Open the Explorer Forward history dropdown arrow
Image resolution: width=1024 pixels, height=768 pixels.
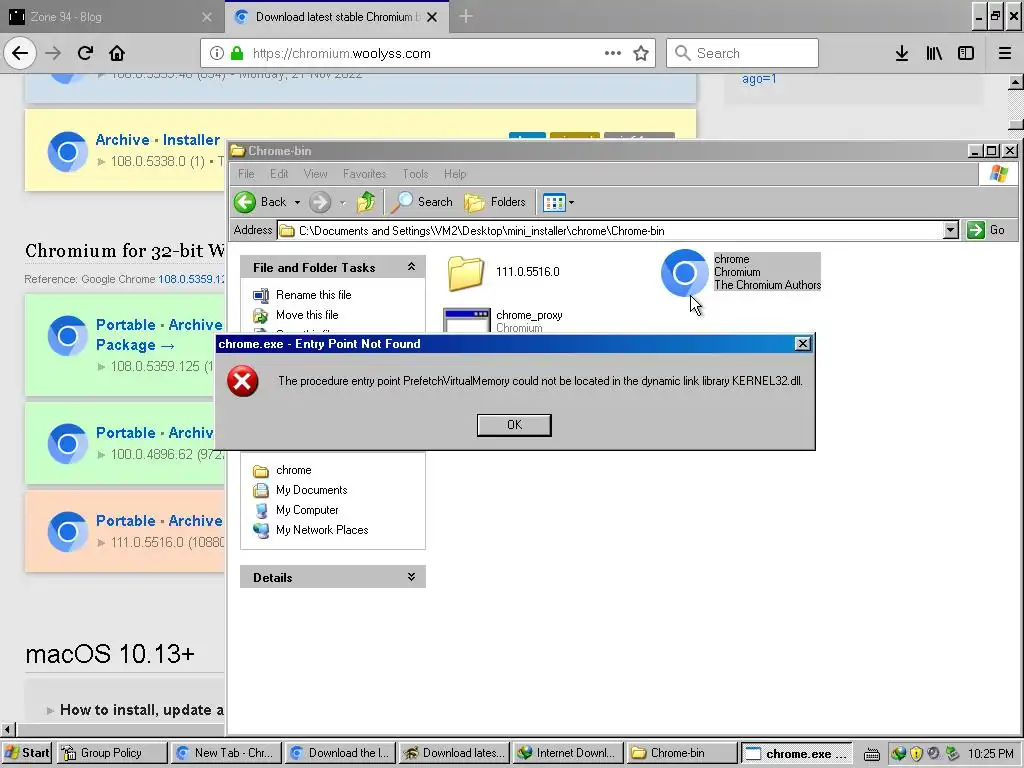pyautogui.click(x=342, y=202)
